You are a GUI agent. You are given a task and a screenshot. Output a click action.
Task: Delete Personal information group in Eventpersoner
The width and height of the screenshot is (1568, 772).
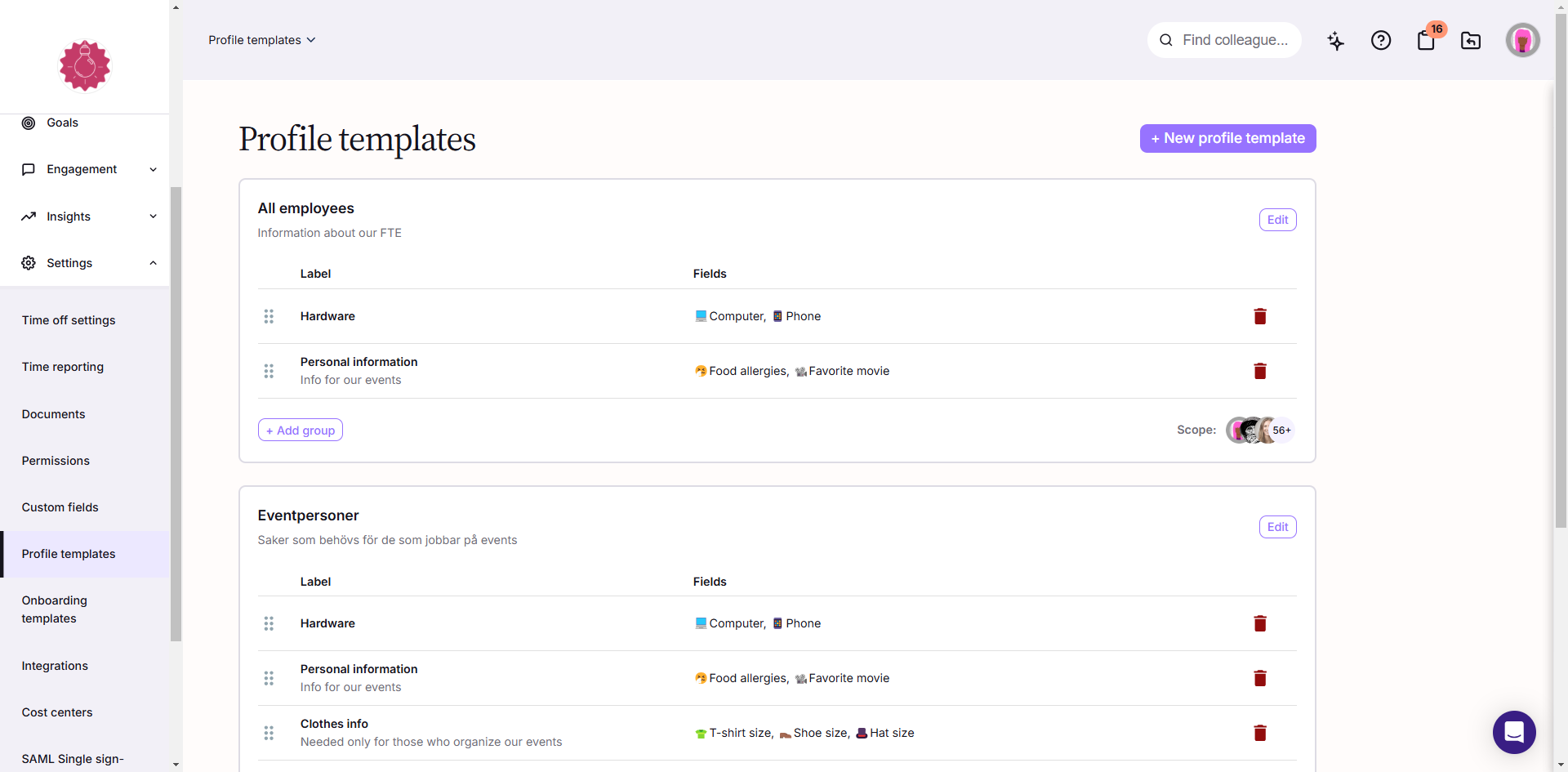click(1260, 678)
